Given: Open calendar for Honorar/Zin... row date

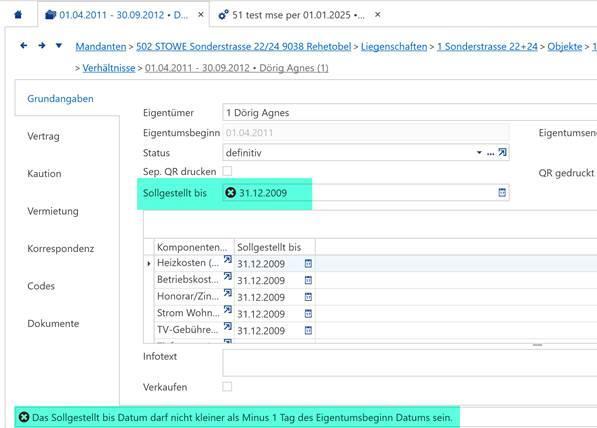Looking at the screenshot, I should [x=308, y=297].
